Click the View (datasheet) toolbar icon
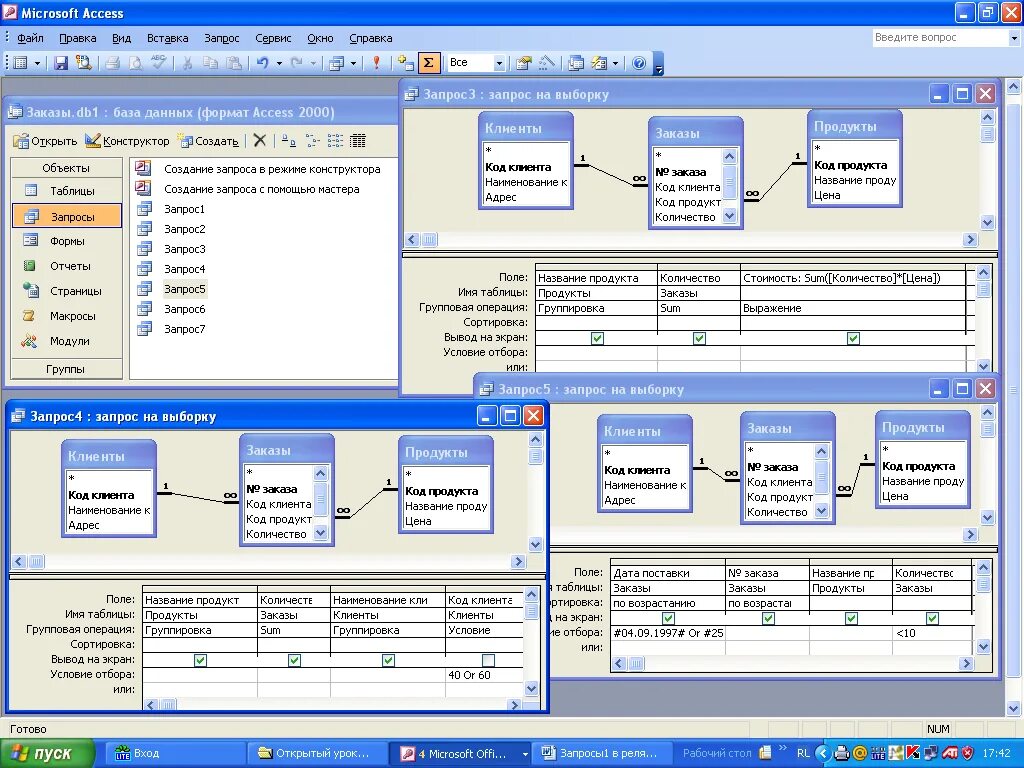 click(20, 63)
